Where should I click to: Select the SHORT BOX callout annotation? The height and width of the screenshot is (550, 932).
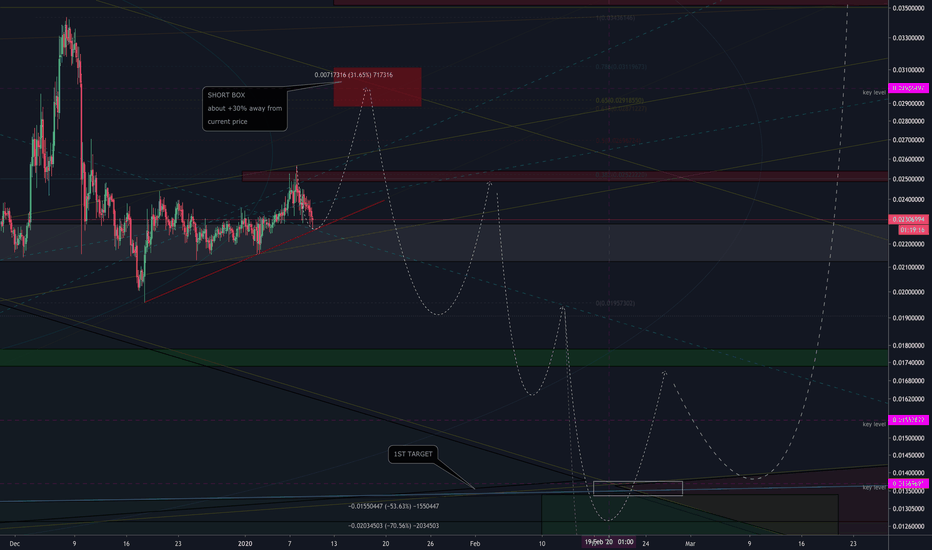tap(245, 109)
